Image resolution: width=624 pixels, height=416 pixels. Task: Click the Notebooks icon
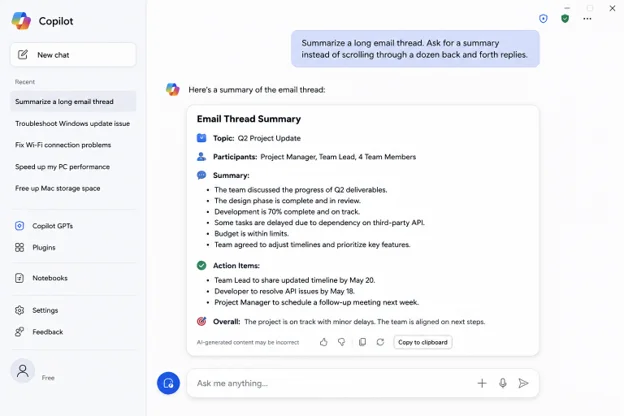(20, 278)
